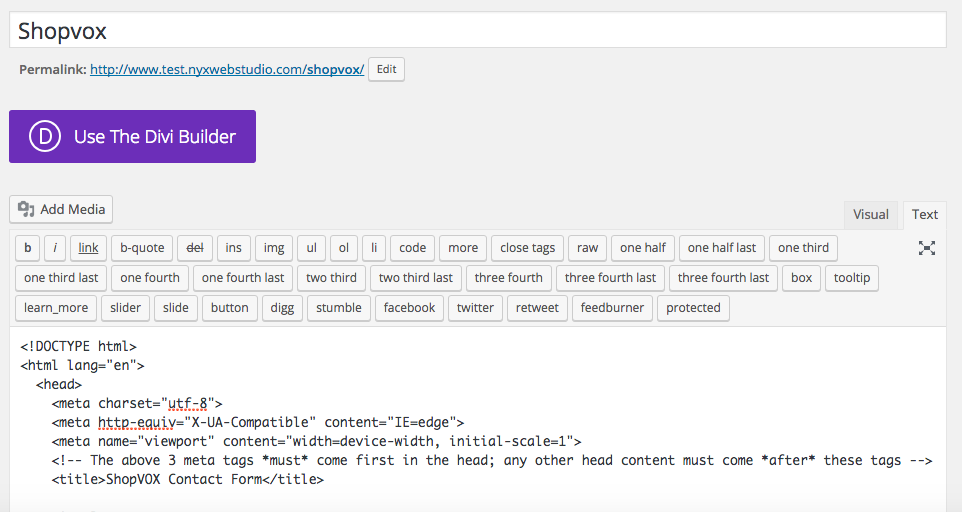
Task: Click the slide shortcode button
Action: point(176,308)
